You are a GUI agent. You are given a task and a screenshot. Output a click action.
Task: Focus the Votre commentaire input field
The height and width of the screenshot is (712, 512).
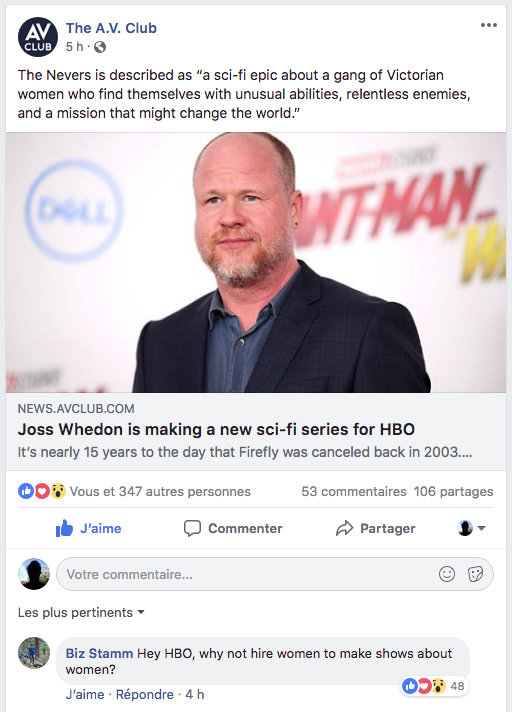[x=275, y=574]
